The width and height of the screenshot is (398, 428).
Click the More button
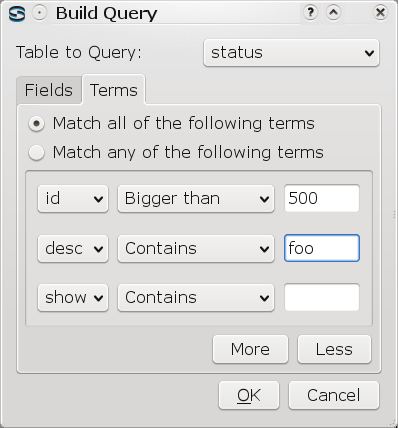coord(250,349)
